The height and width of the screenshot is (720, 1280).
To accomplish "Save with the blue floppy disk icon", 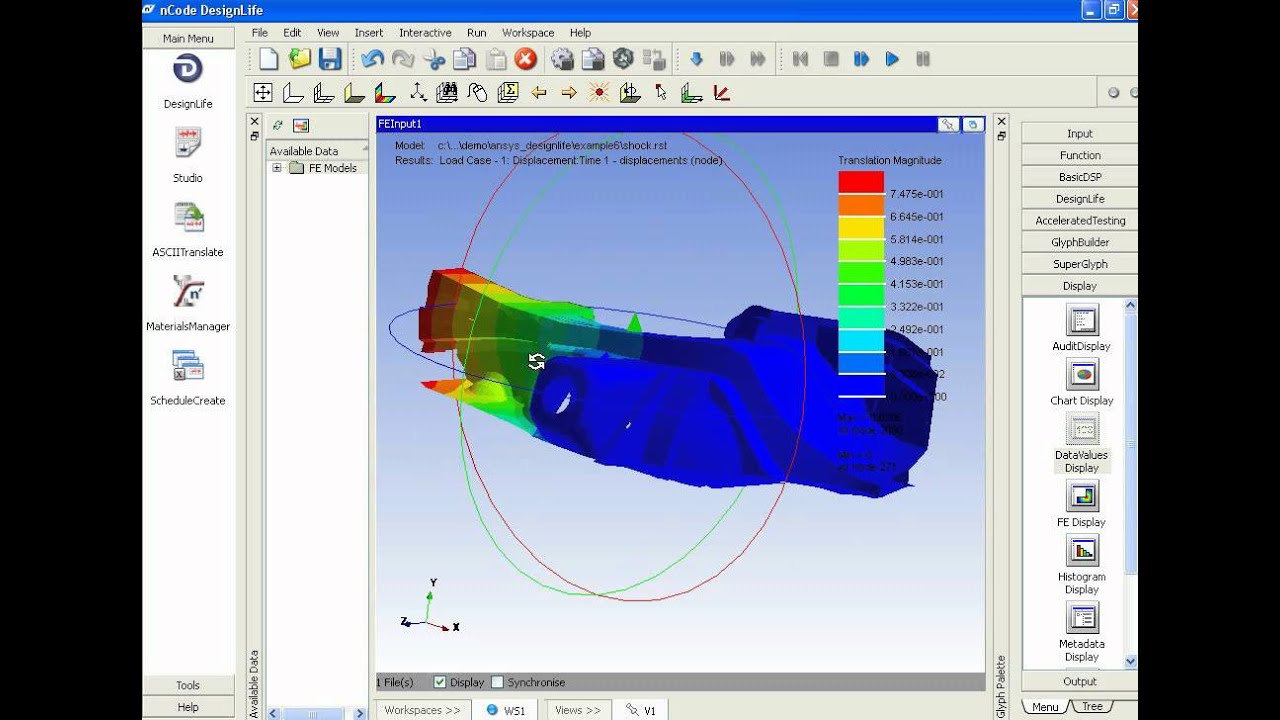I will 330,59.
